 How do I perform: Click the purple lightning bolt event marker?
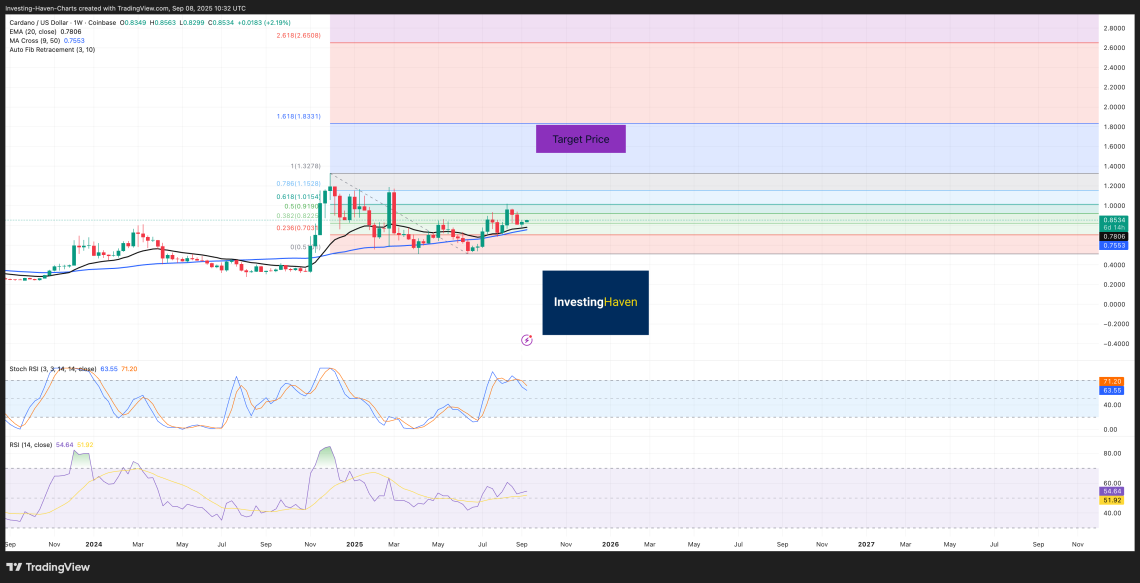click(x=527, y=340)
